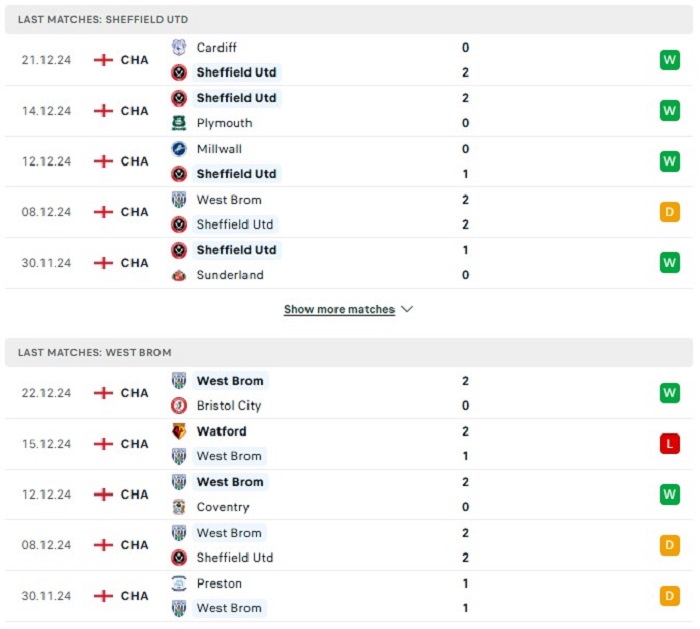Click the Sunderland club crest icon
Viewport: 700px width, 629px height.
point(179,275)
